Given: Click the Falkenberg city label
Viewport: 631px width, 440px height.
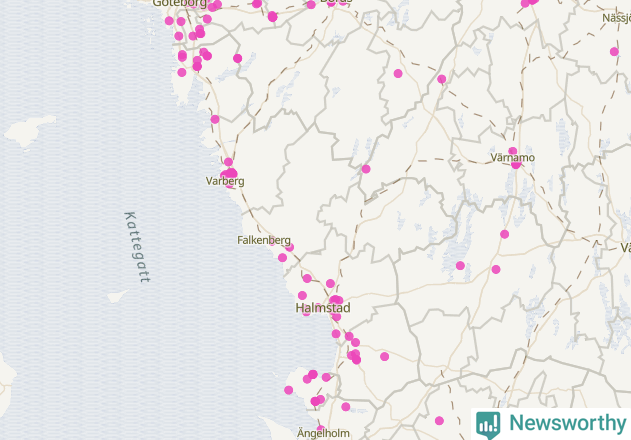Looking at the screenshot, I should point(264,240).
